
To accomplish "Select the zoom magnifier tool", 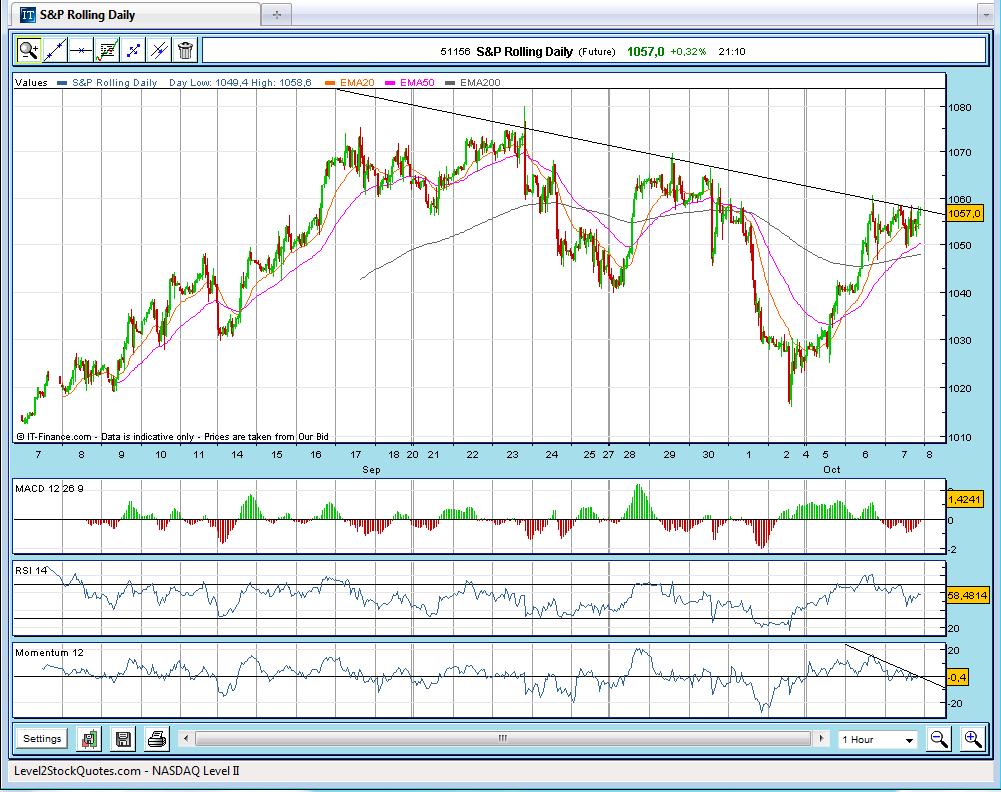I will coord(29,50).
